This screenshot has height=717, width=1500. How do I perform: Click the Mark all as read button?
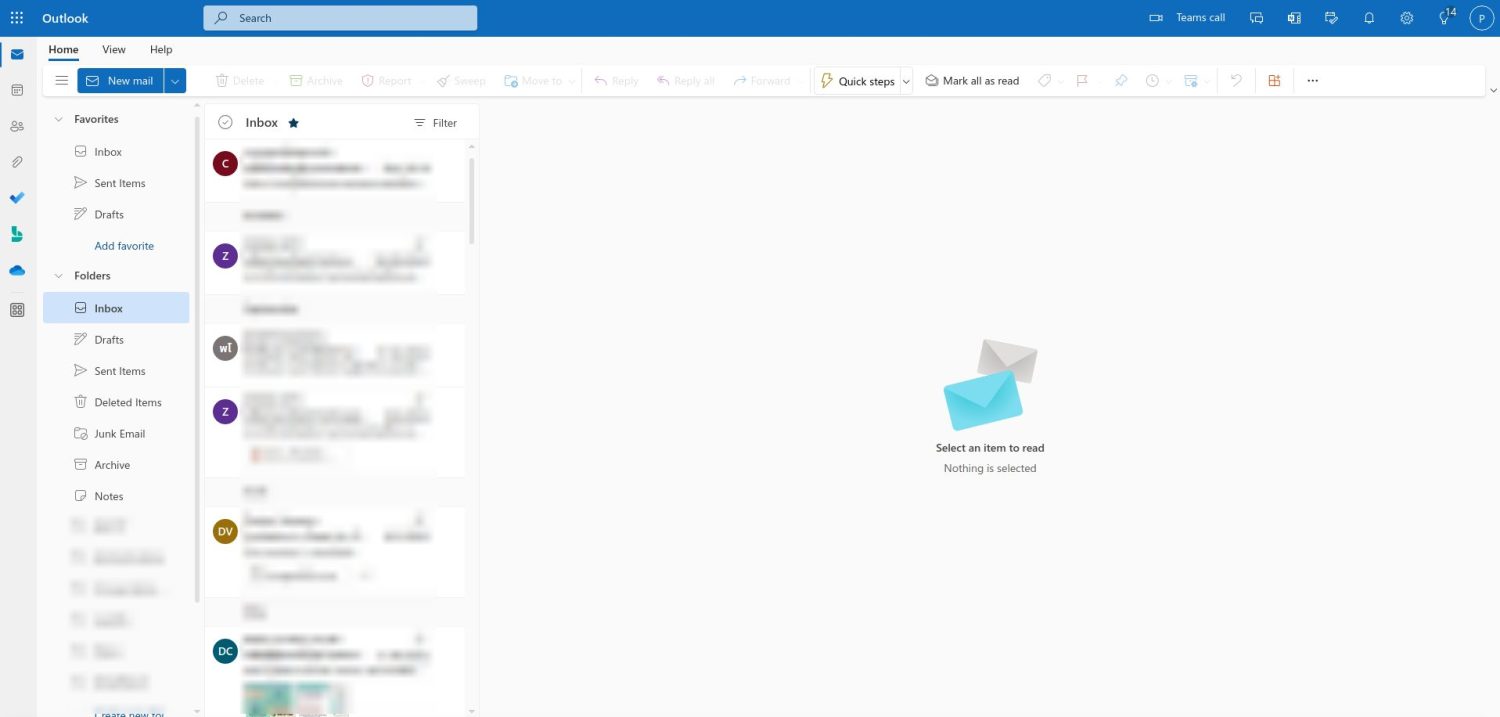tap(971, 81)
